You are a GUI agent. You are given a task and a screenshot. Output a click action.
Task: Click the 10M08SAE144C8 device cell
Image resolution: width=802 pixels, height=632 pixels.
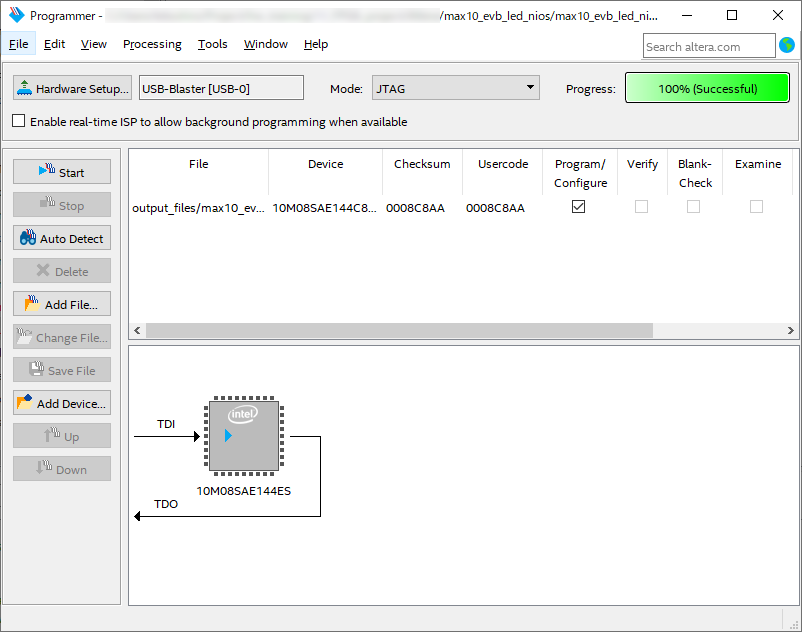pyautogui.click(x=324, y=208)
